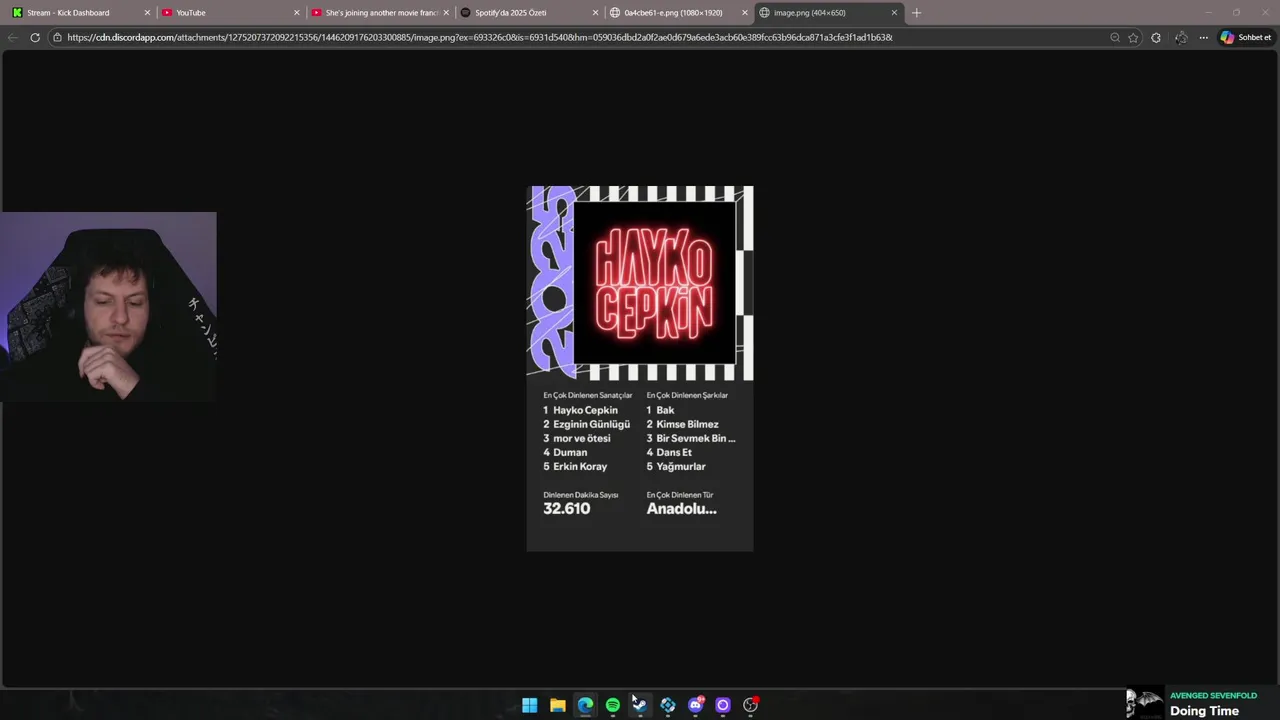This screenshot has height=720, width=1280.
Task: Click the Doing Time song title
Action: (1204, 711)
